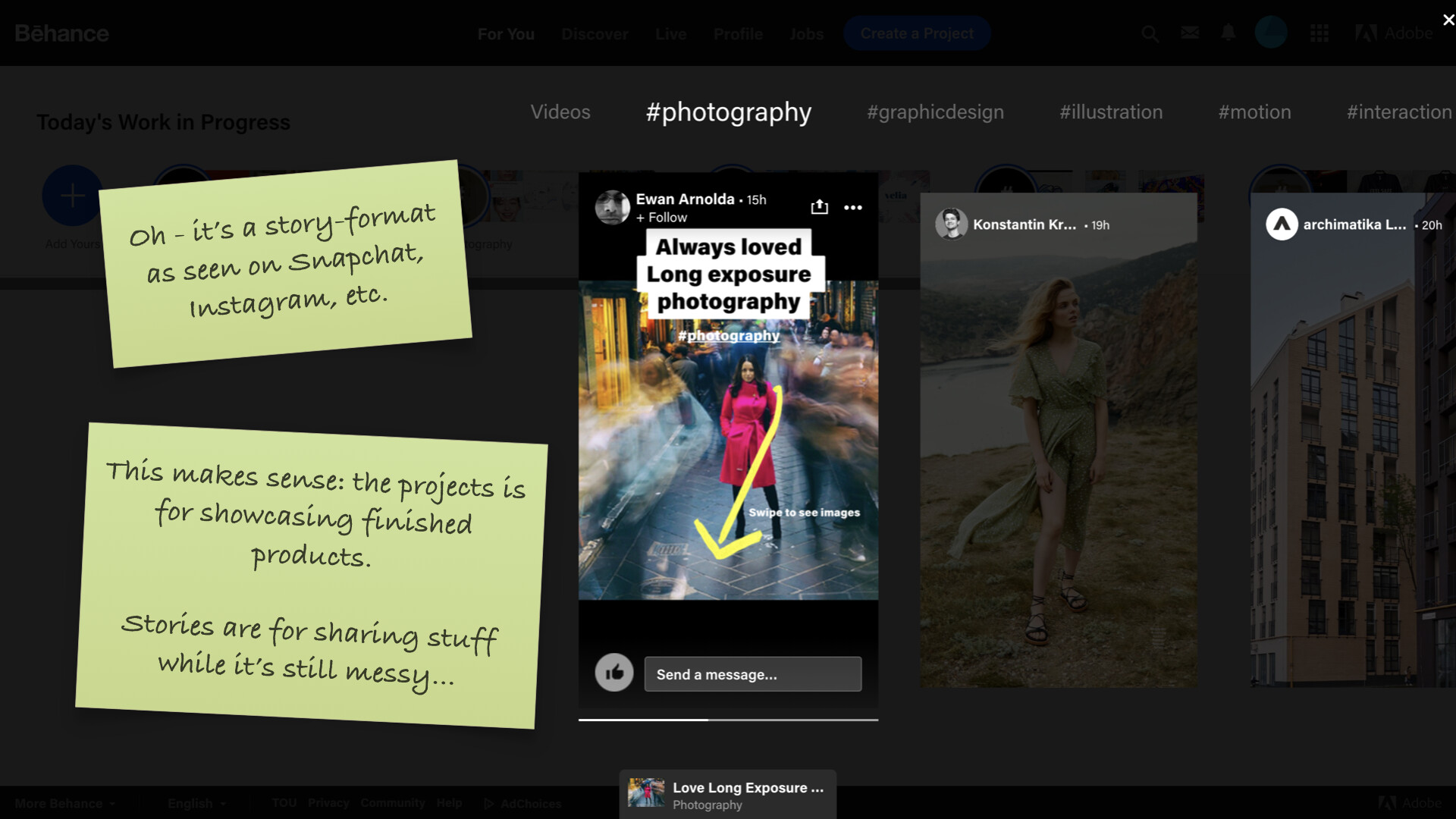Screen dimensions: 1456x819
Task: Click the share icon on Ewan Arnolda's story
Action: (x=819, y=207)
